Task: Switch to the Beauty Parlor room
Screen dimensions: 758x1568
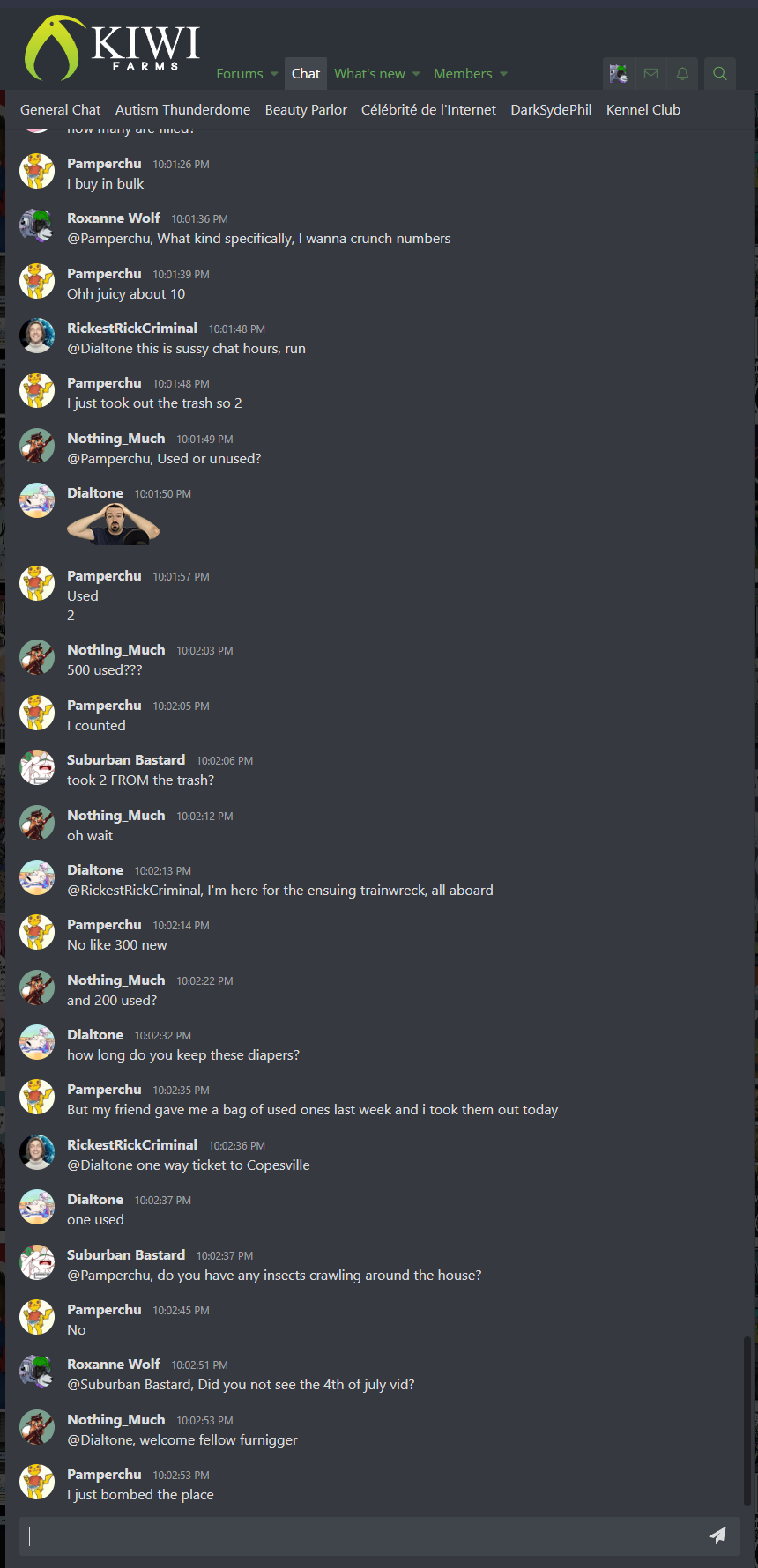Action: point(306,110)
